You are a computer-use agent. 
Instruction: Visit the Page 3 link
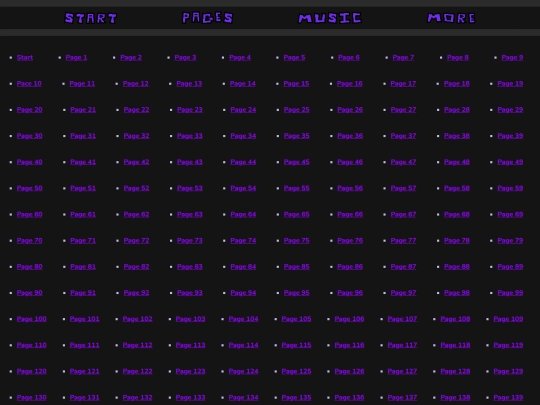coord(185,58)
